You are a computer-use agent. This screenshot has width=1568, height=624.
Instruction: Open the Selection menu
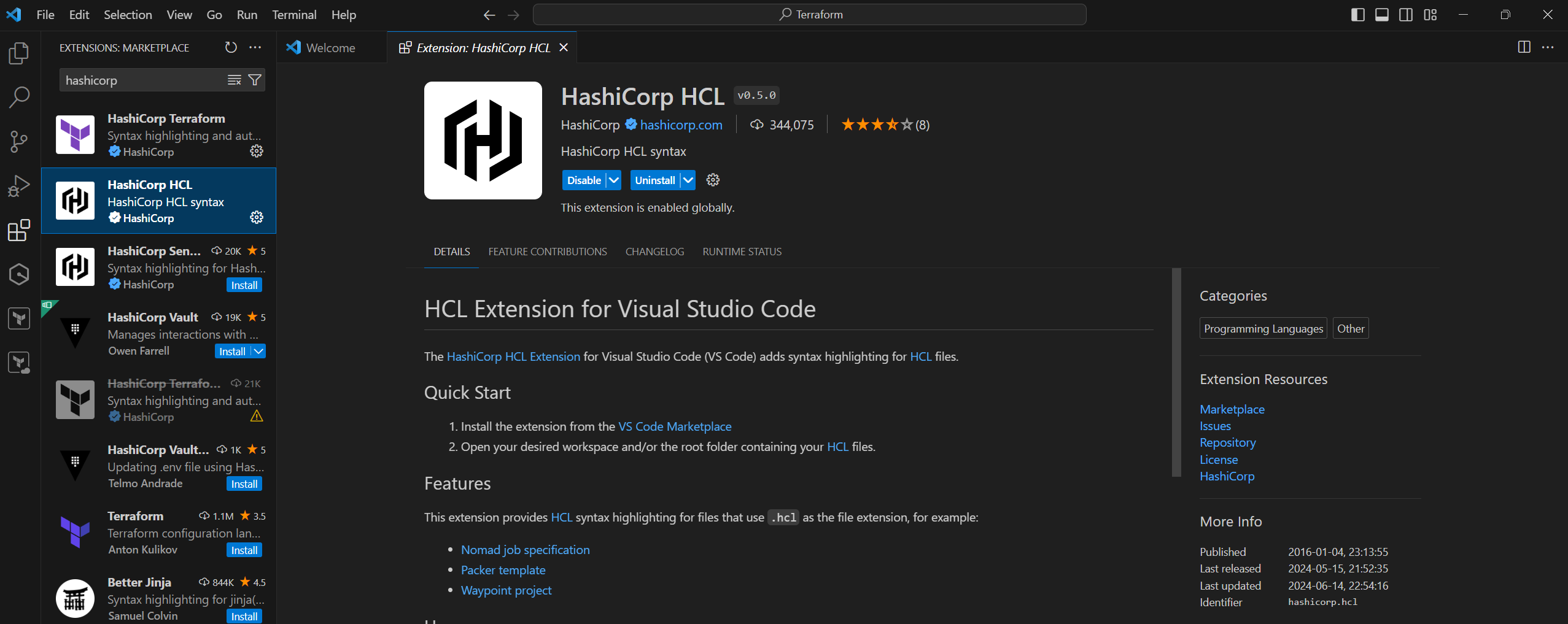(128, 15)
